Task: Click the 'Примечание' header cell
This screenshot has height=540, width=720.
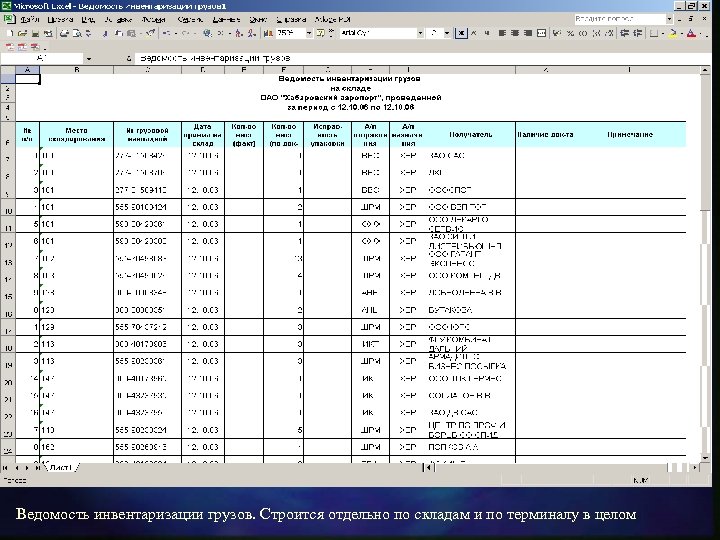Action: click(630, 135)
